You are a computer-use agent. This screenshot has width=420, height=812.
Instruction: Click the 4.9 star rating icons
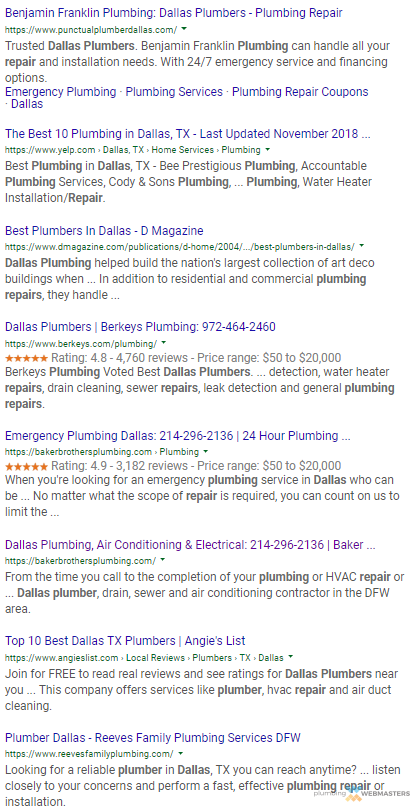26,466
